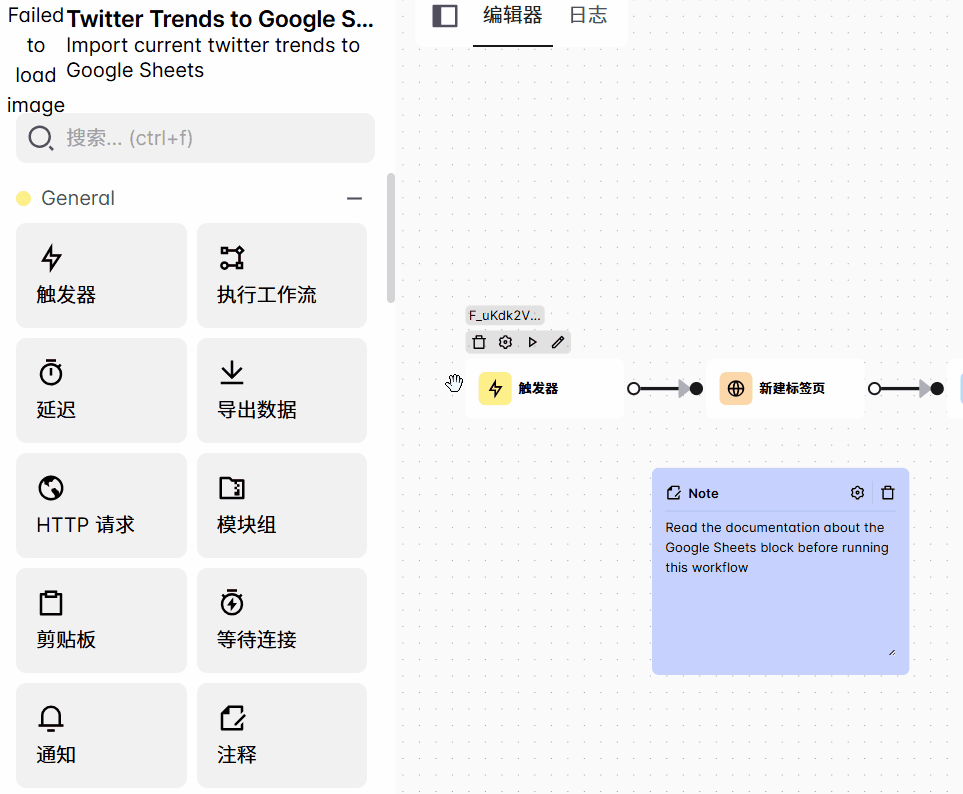963x794 pixels.
Task: Collapse the General category
Action: 354,198
